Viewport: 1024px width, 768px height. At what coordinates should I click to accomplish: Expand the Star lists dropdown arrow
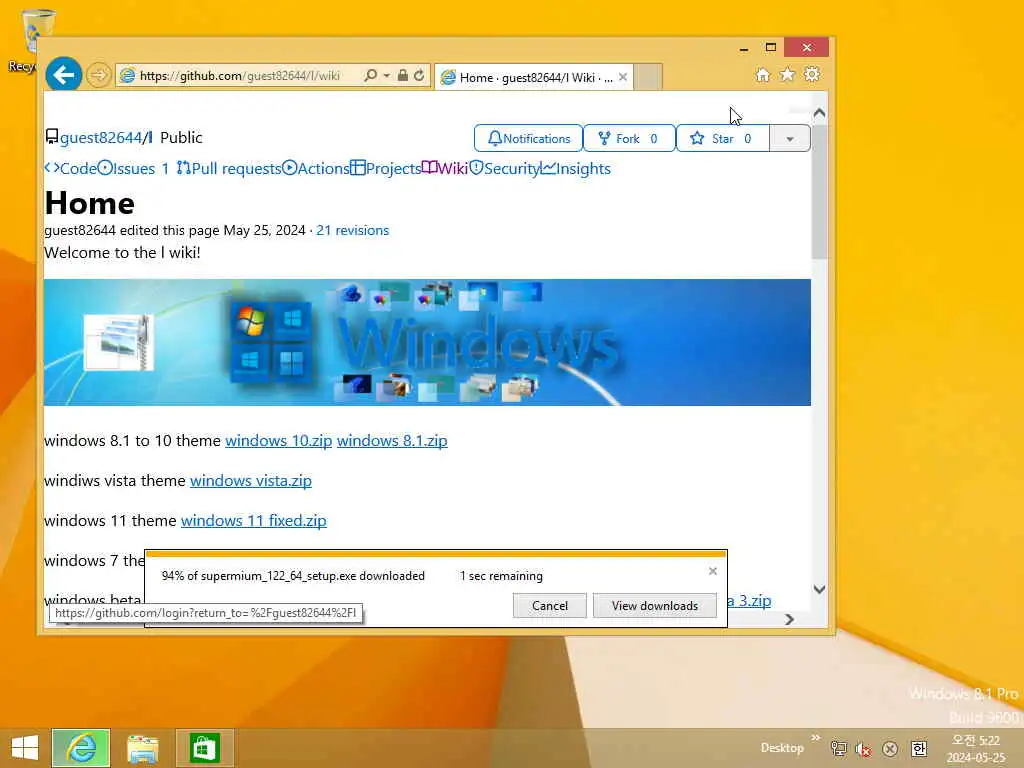(790, 138)
